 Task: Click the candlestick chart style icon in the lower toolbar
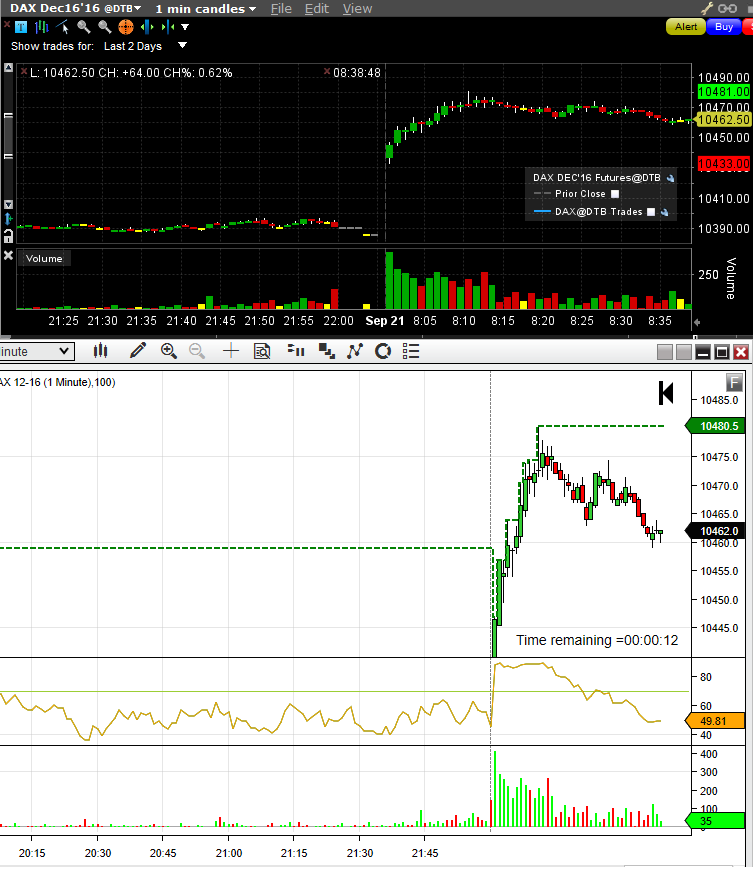pos(100,351)
